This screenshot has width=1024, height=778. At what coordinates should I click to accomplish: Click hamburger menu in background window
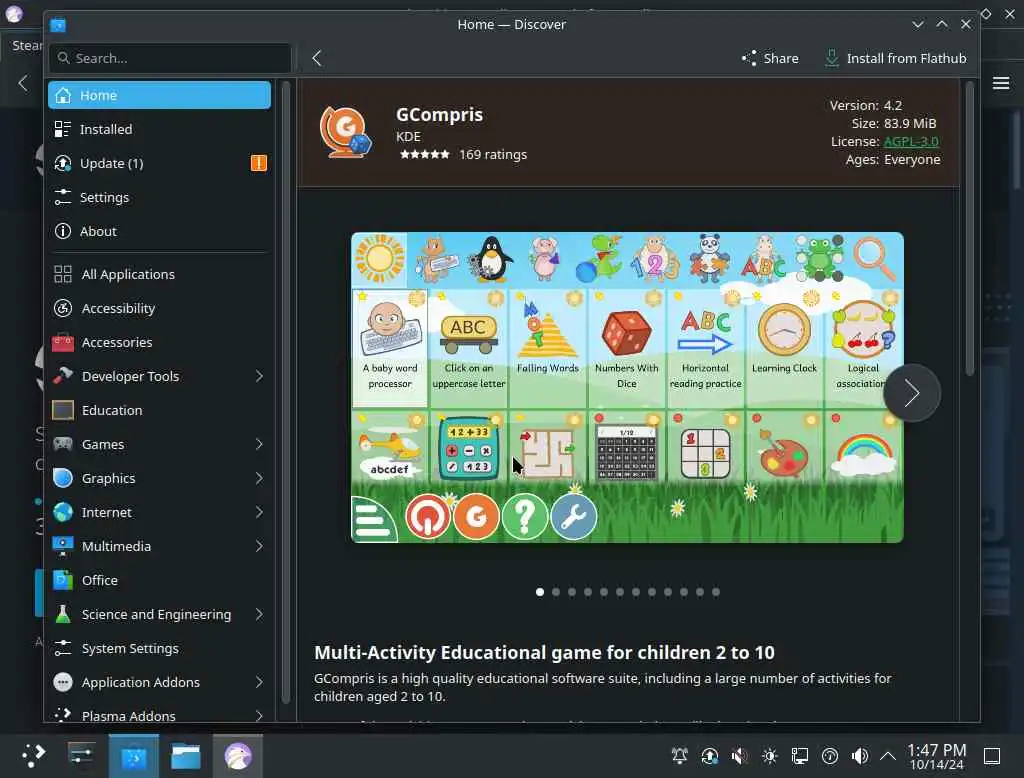1001,83
